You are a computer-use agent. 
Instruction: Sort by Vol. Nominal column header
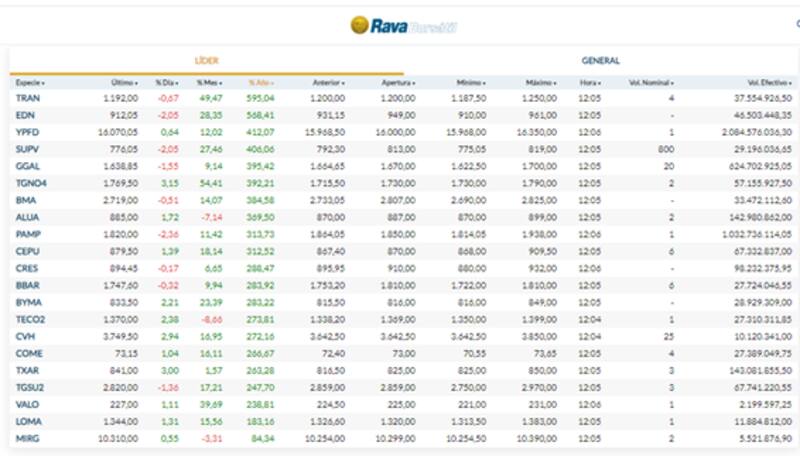pos(651,82)
